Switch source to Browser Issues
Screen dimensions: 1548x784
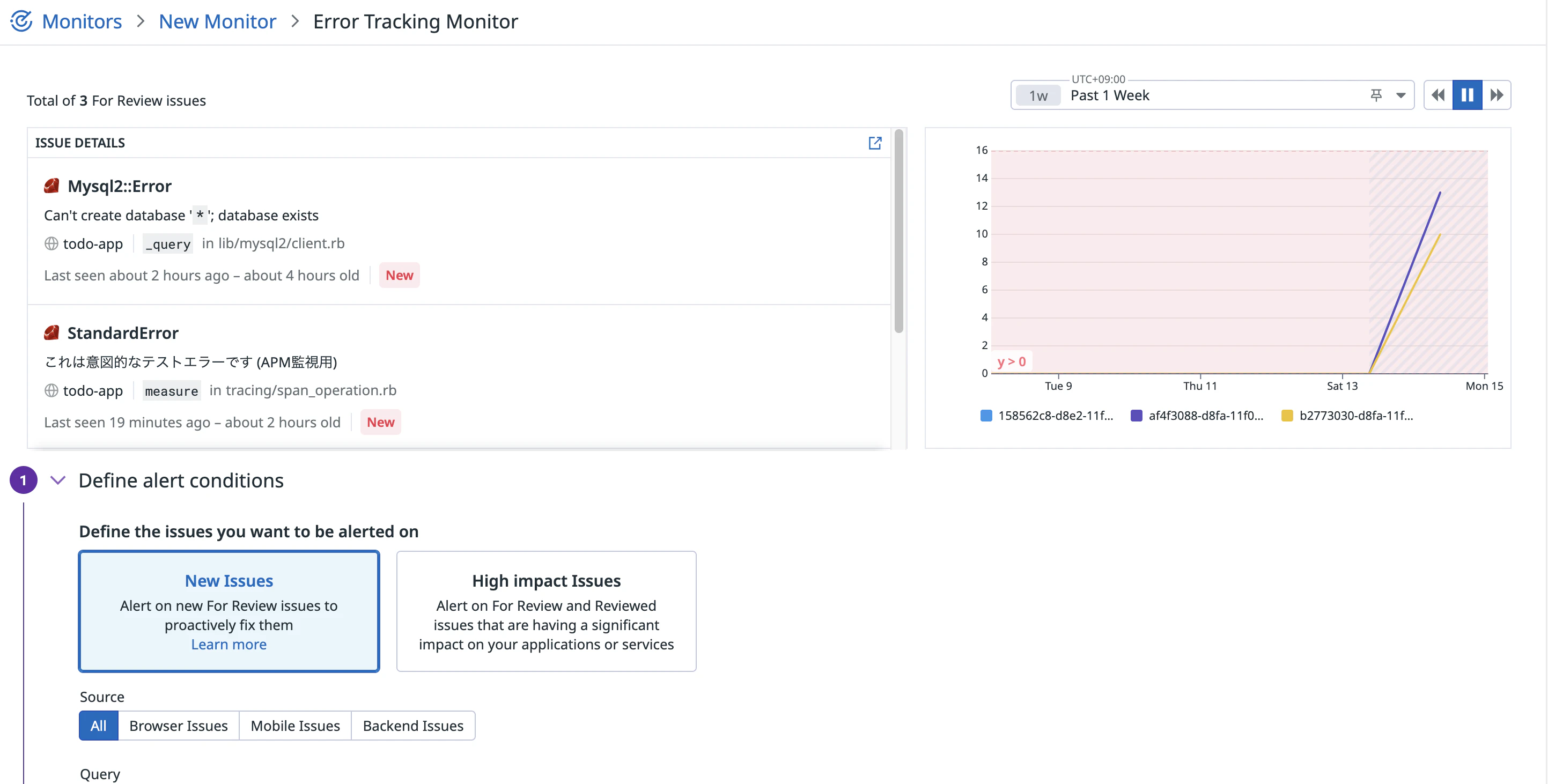click(x=179, y=726)
